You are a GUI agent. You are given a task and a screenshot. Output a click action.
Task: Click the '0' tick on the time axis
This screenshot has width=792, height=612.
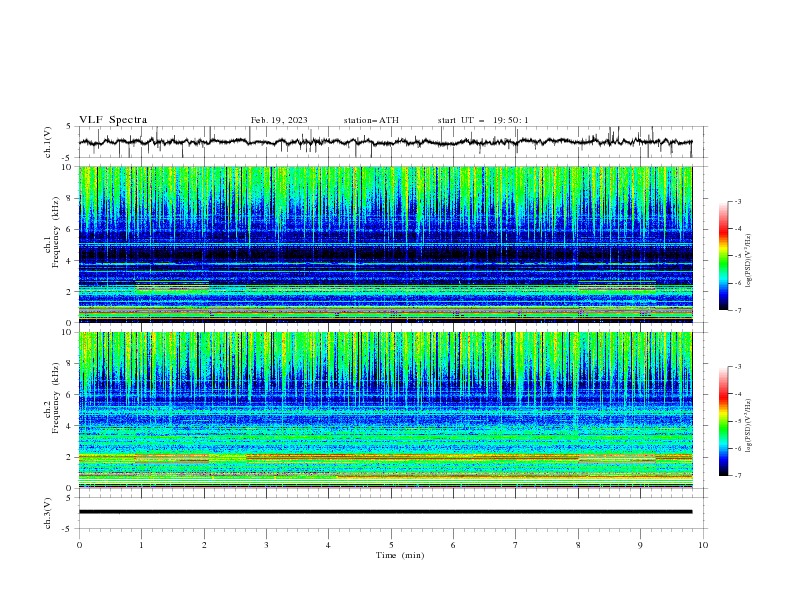coord(79,545)
